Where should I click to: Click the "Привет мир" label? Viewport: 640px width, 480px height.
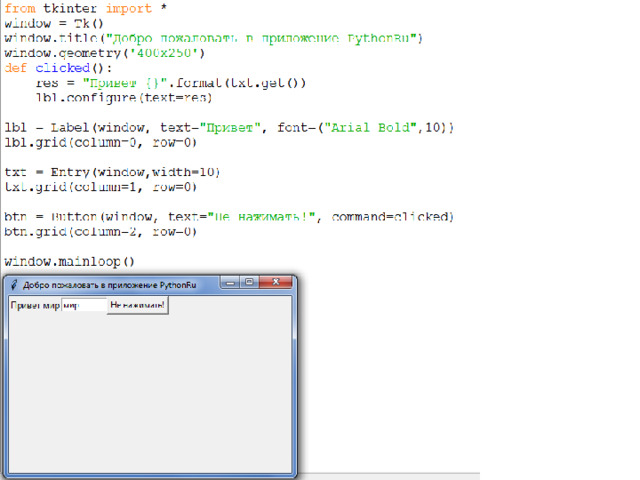point(35,306)
